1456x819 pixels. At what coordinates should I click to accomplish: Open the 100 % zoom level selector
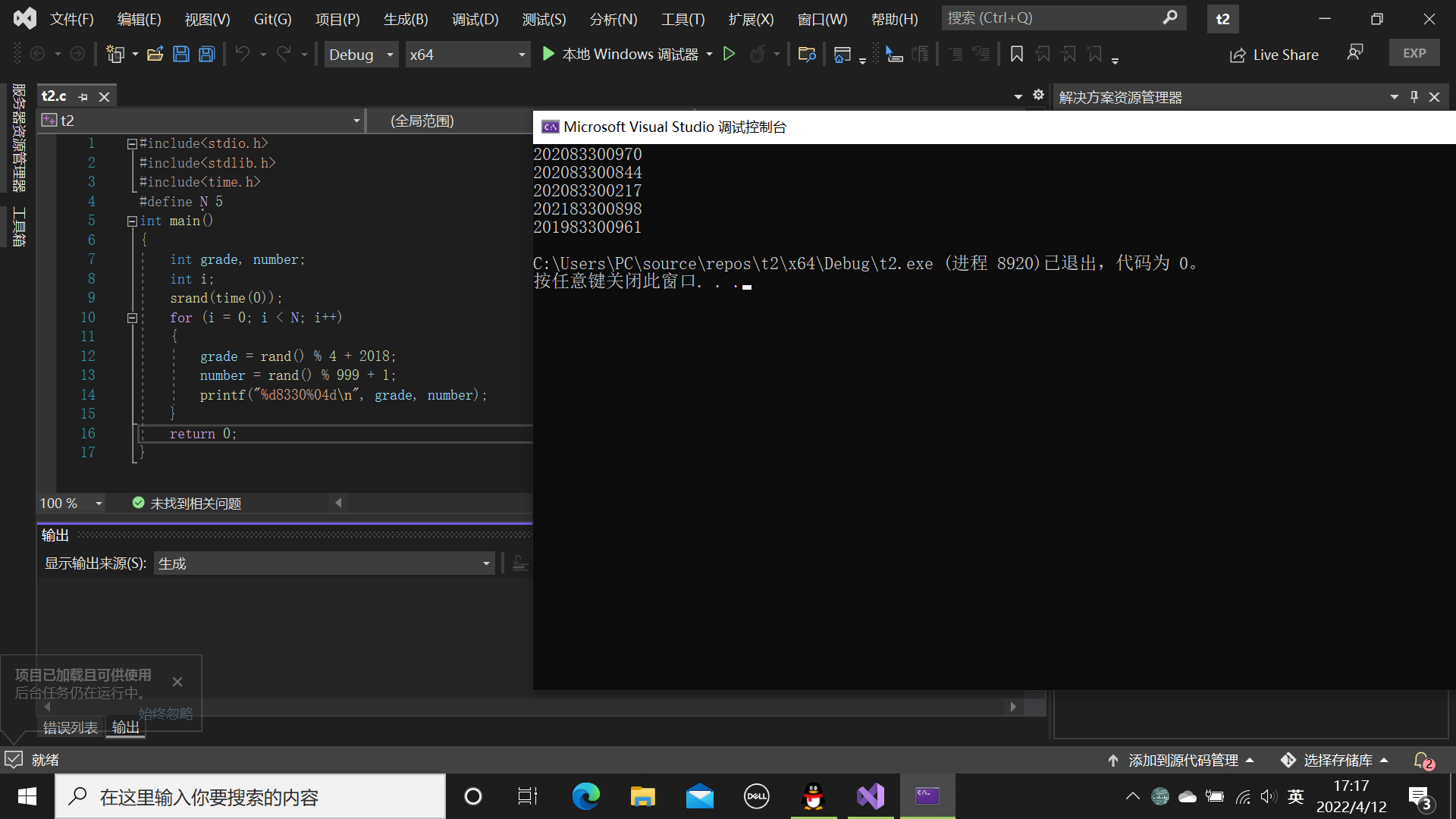(98, 504)
